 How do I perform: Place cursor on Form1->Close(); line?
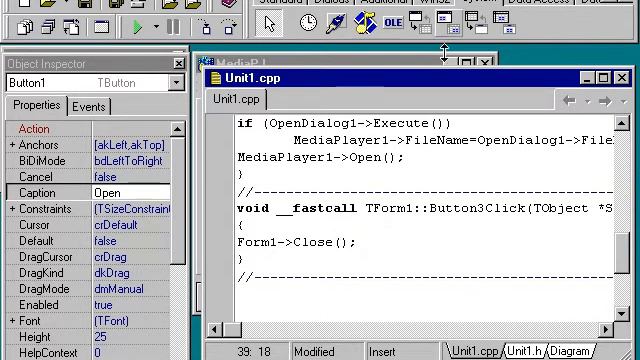point(296,242)
